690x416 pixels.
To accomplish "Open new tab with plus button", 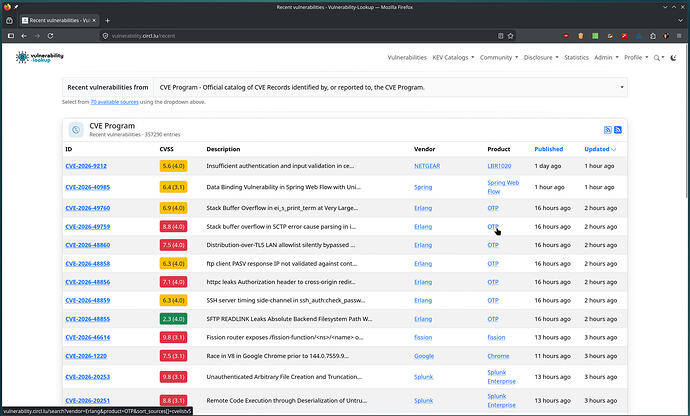I will (107, 20).
